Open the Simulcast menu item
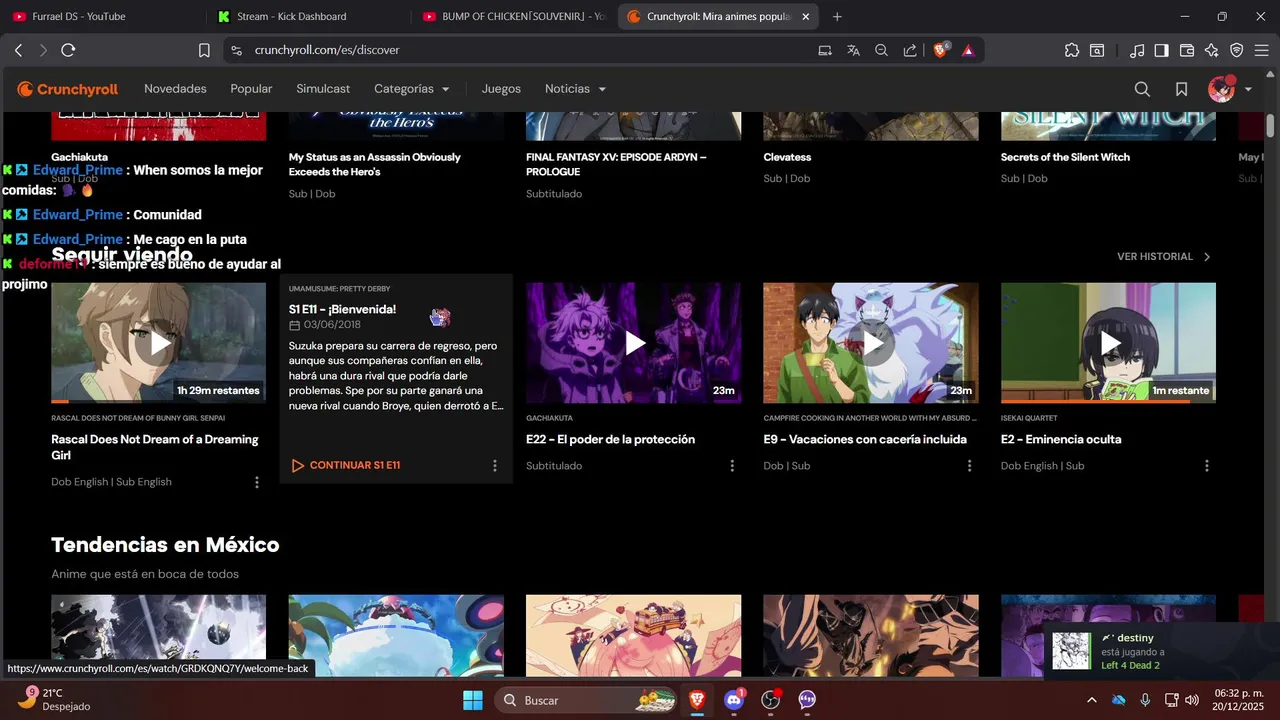The height and width of the screenshot is (720, 1280). pos(323,89)
